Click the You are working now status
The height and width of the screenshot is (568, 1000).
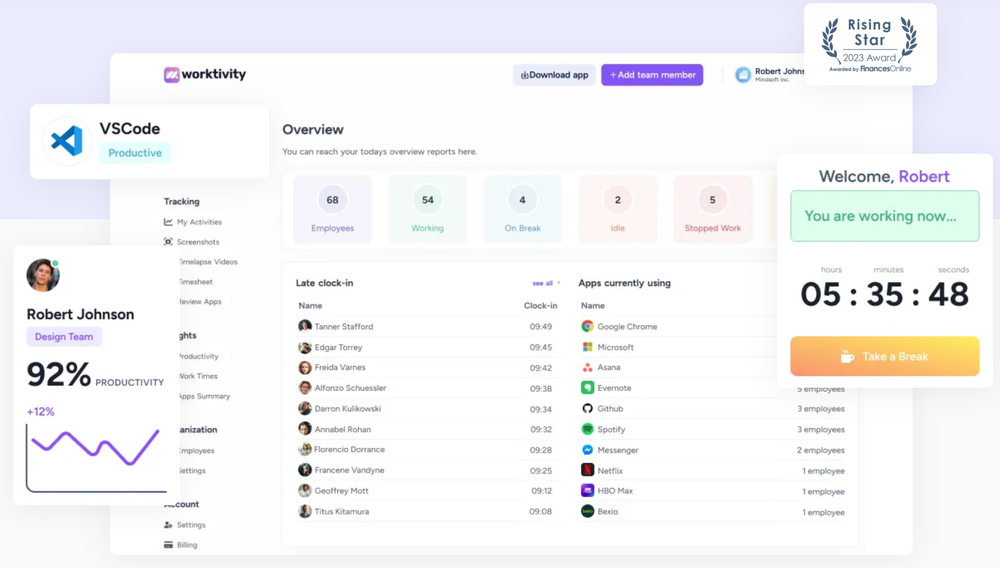(x=885, y=216)
